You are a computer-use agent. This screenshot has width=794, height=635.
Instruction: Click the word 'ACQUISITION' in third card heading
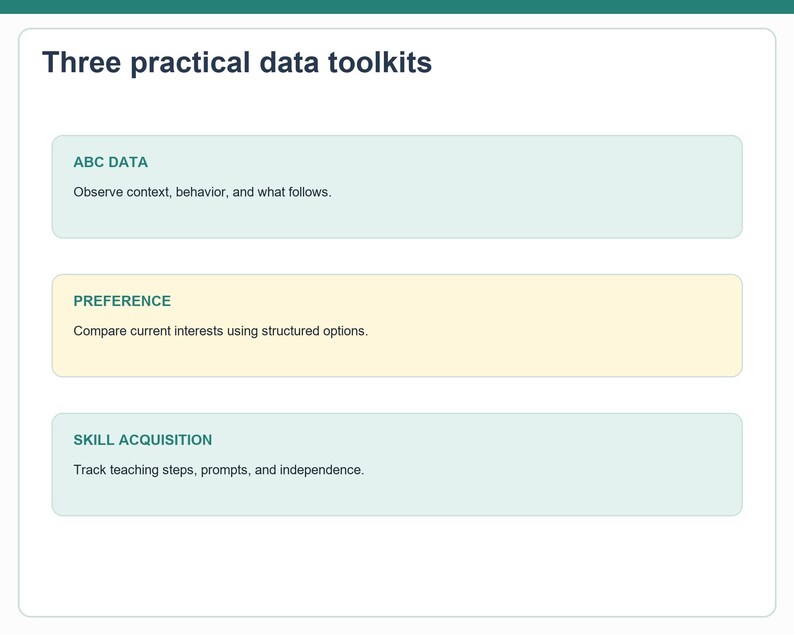coord(165,440)
